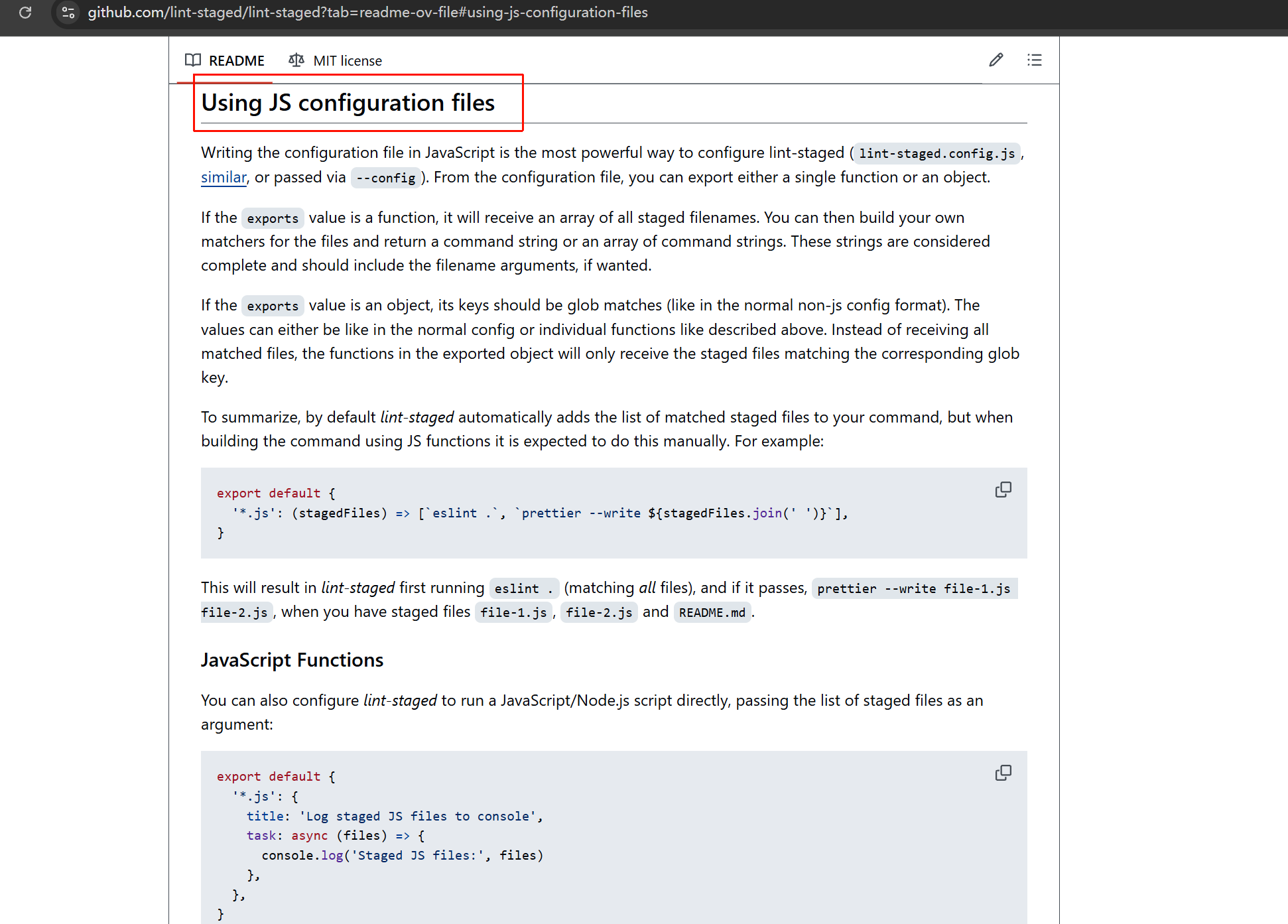Click the 'eslint .' inline code snippet
1288x924 pixels.
(523, 588)
